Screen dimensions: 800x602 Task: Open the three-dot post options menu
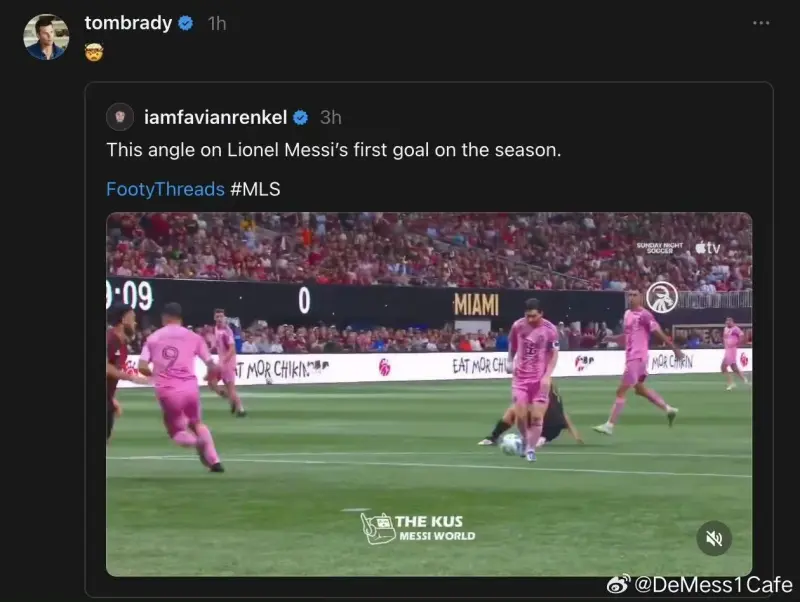pyautogui.click(x=761, y=23)
